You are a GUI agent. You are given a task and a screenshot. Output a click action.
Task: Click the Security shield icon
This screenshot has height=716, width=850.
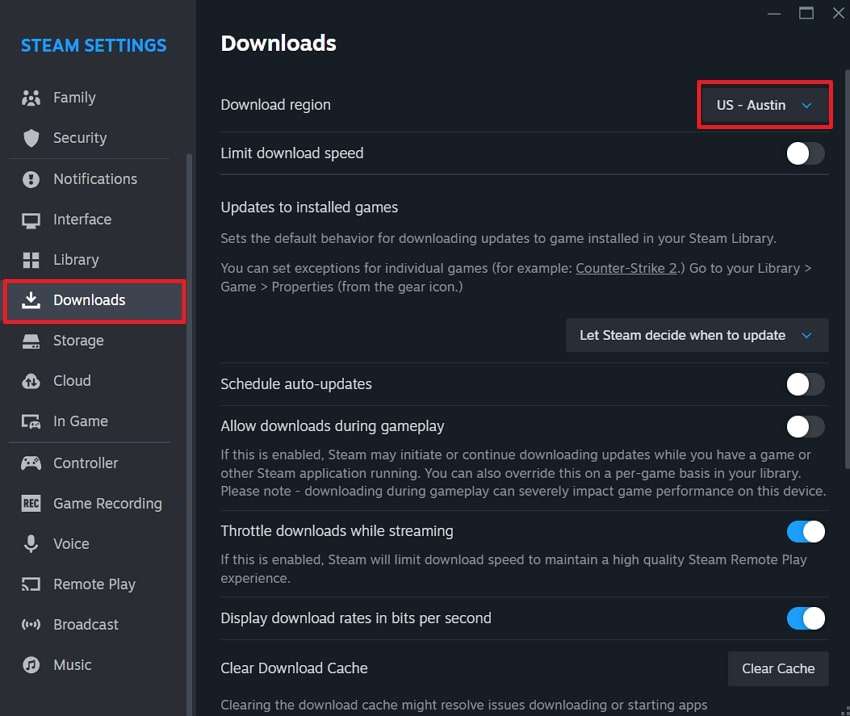tap(31, 138)
